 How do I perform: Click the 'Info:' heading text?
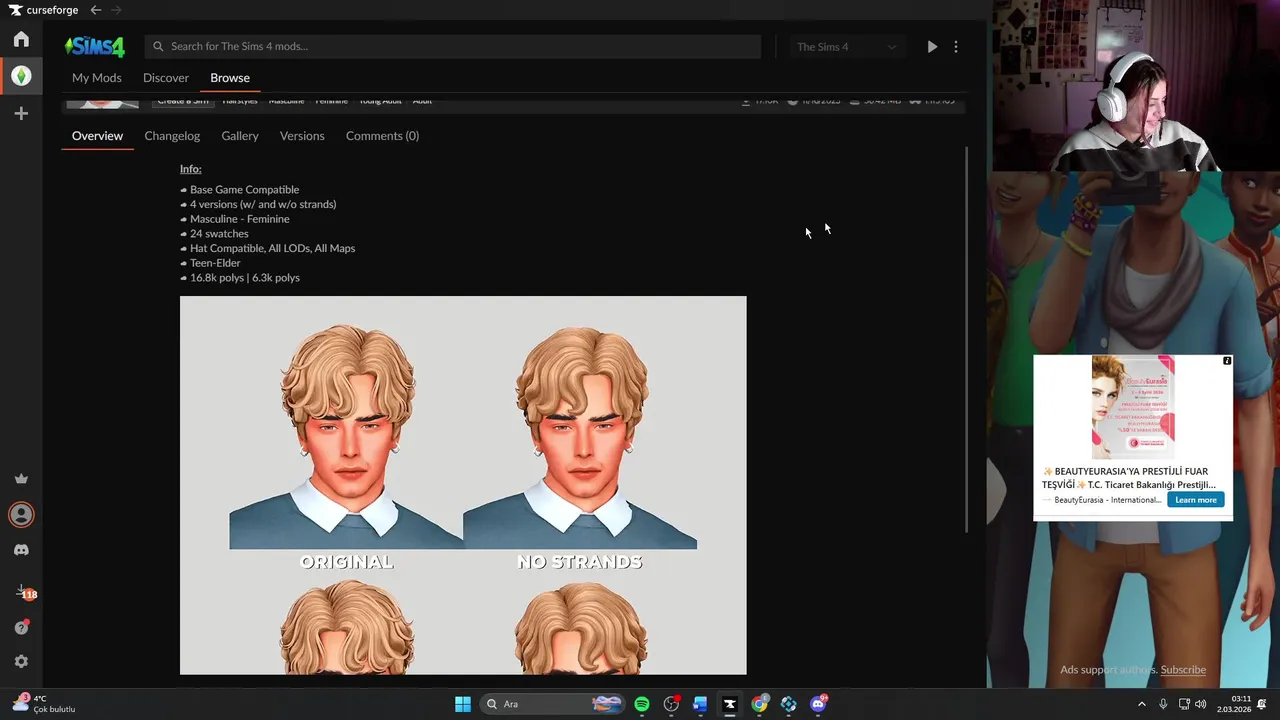point(191,169)
